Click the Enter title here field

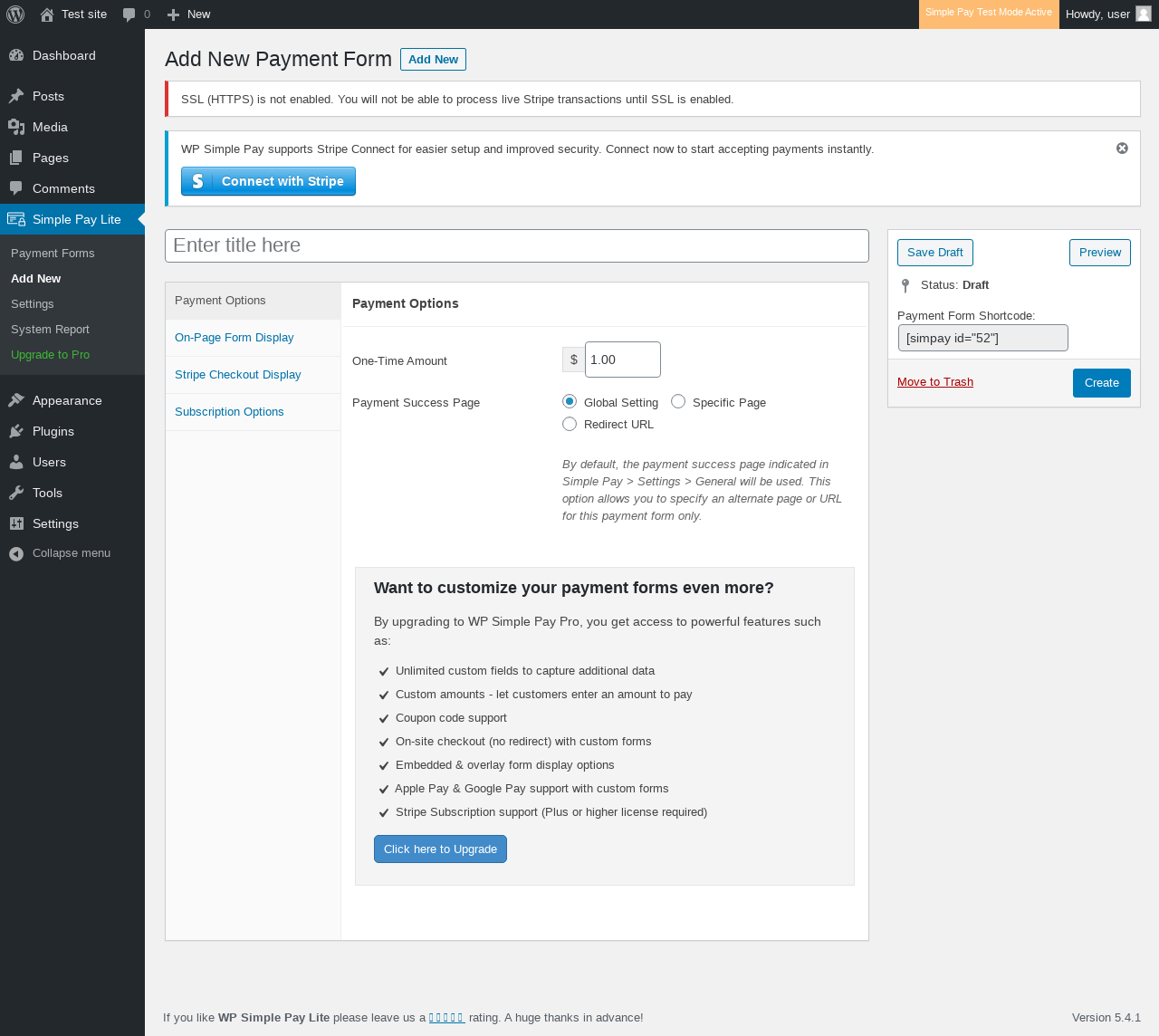pos(517,245)
